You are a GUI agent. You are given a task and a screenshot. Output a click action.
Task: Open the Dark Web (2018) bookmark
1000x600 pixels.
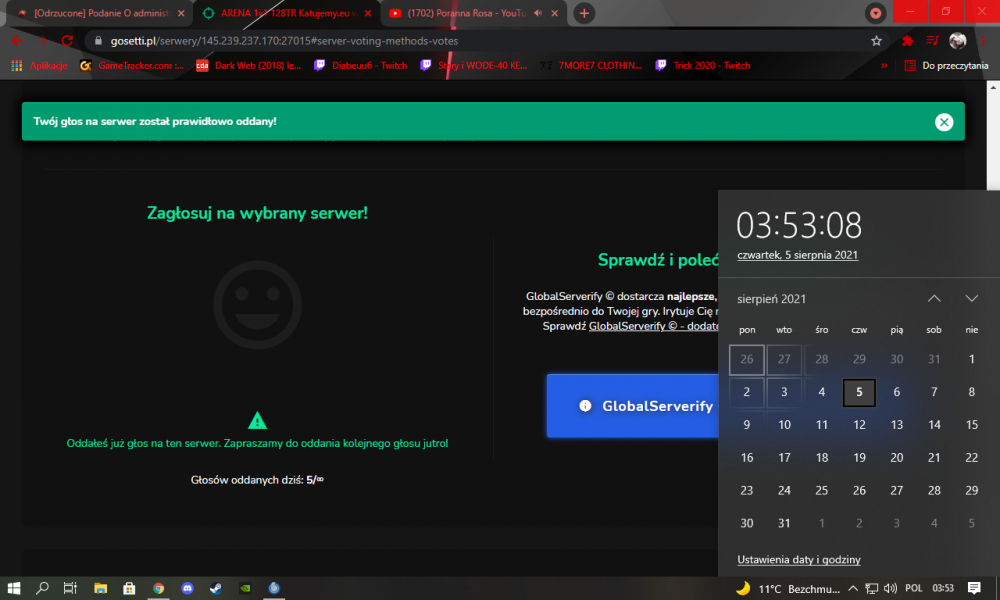(248, 66)
